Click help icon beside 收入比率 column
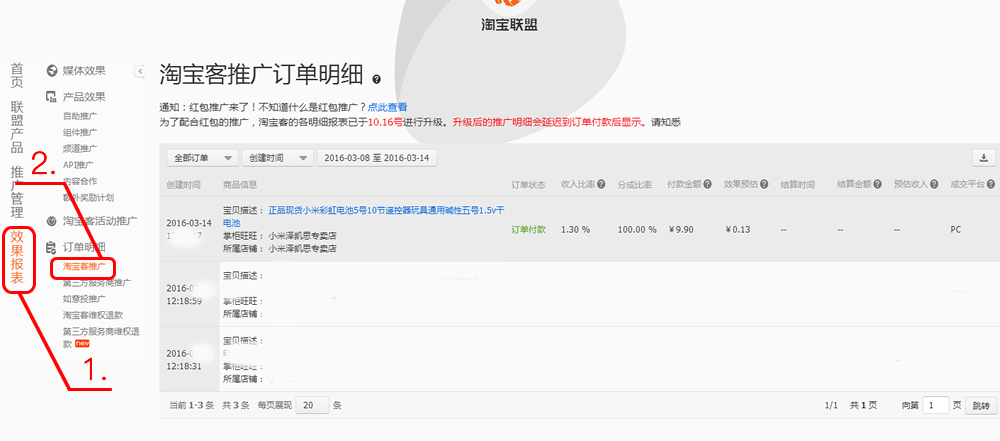 (x=603, y=185)
